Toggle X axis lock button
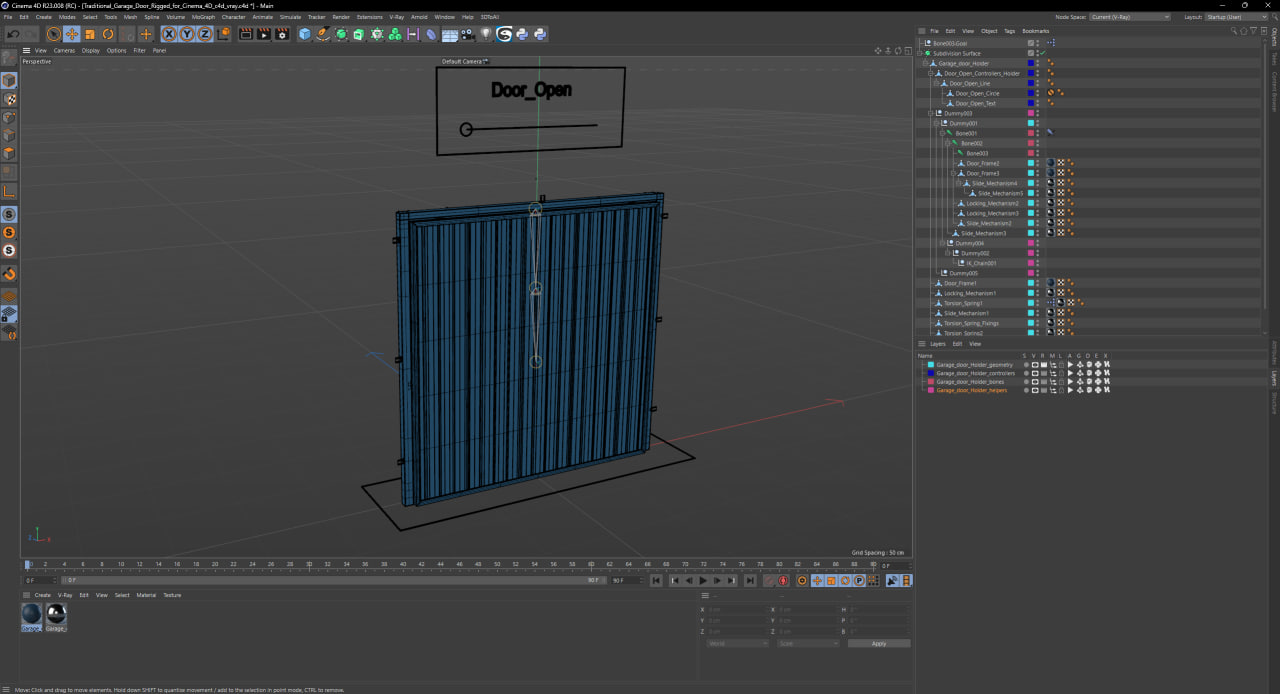The height and width of the screenshot is (694, 1280). 169,34
